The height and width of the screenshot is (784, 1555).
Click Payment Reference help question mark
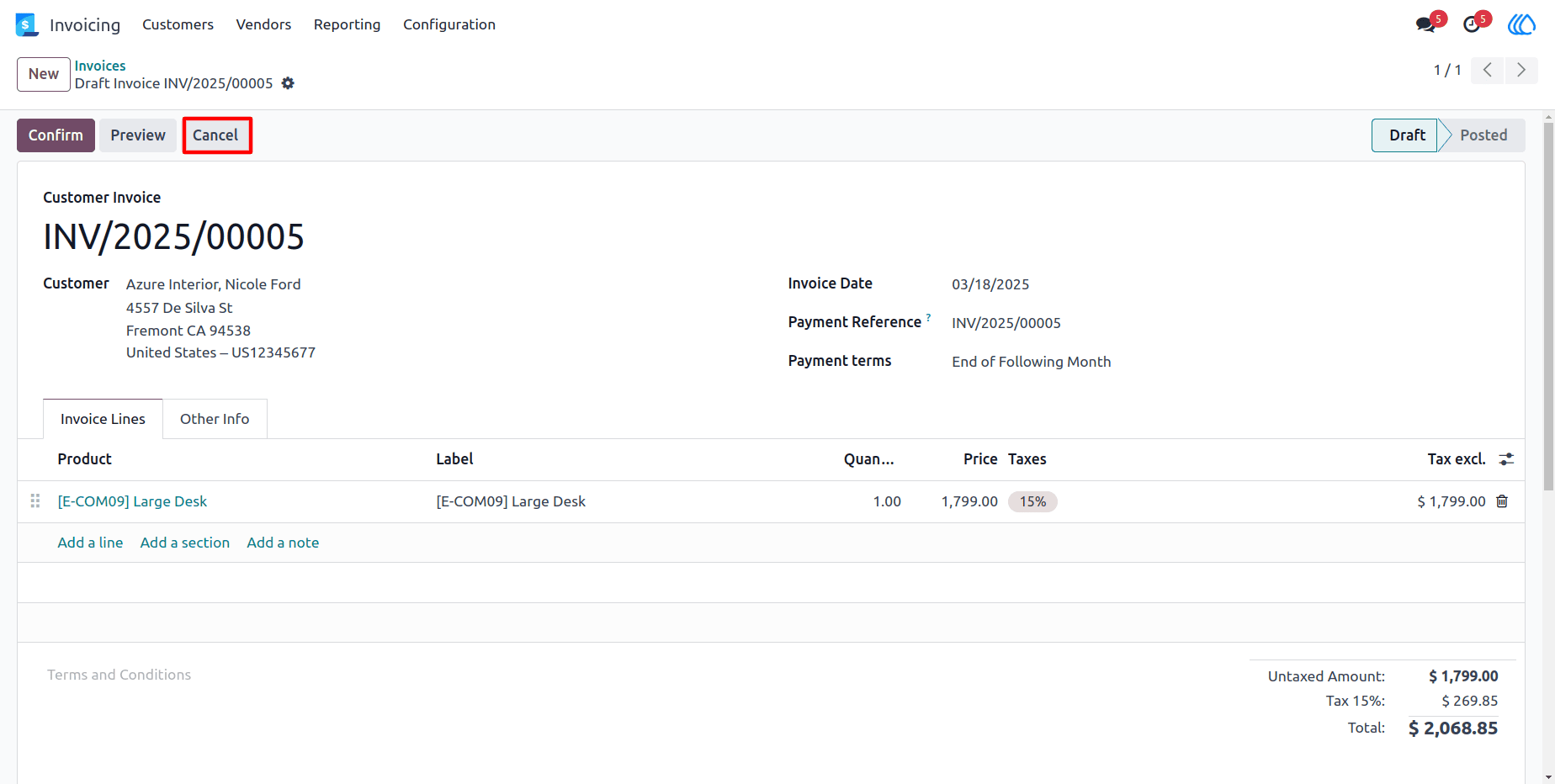[x=928, y=318]
